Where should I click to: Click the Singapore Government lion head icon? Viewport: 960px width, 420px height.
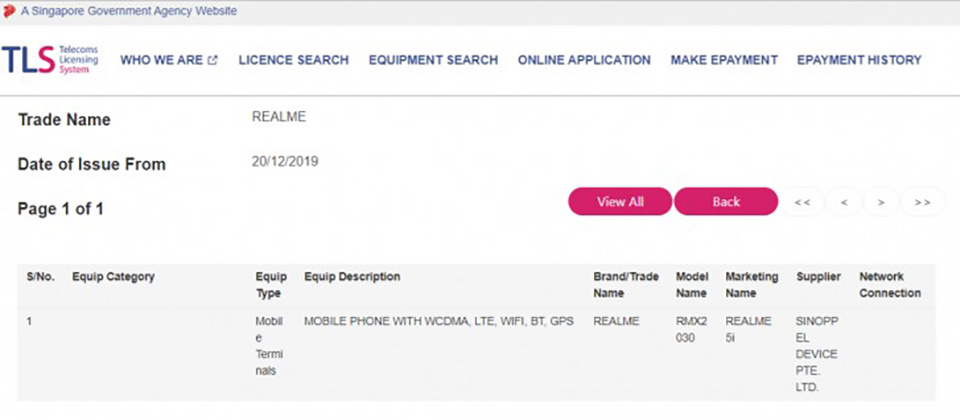[9, 11]
